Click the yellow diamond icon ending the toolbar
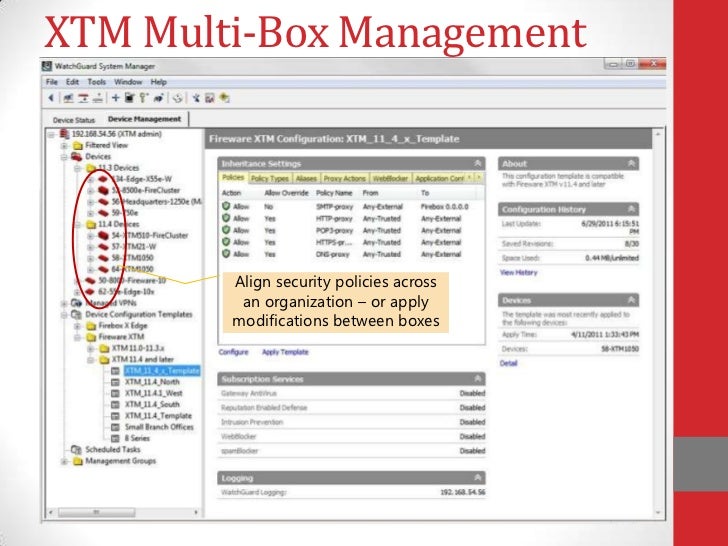The image size is (728, 546). tap(225, 98)
